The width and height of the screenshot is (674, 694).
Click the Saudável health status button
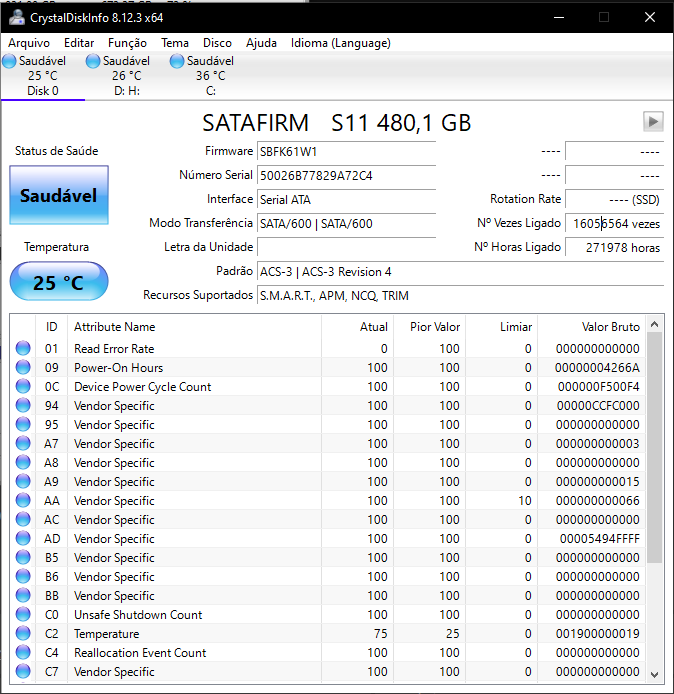point(59,195)
